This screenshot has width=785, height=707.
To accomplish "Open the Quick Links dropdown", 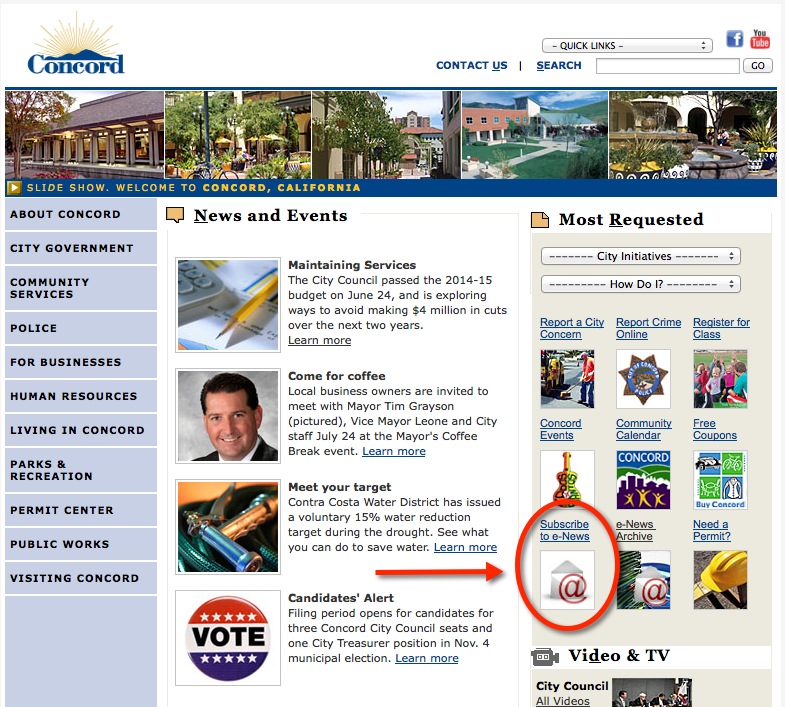I will pyautogui.click(x=627, y=46).
